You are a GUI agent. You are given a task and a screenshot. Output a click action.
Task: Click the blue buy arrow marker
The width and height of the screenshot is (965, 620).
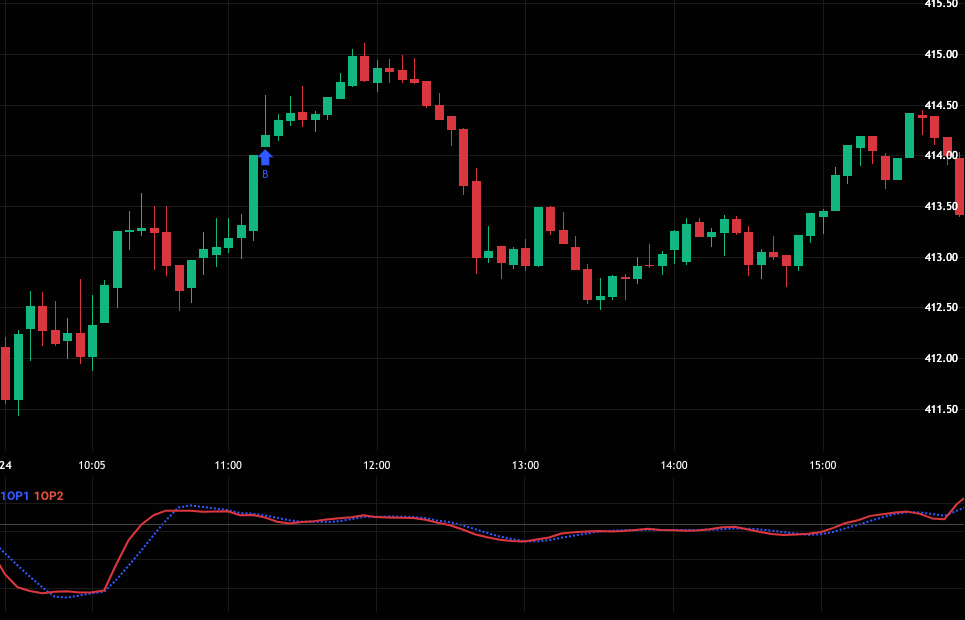pos(265,157)
